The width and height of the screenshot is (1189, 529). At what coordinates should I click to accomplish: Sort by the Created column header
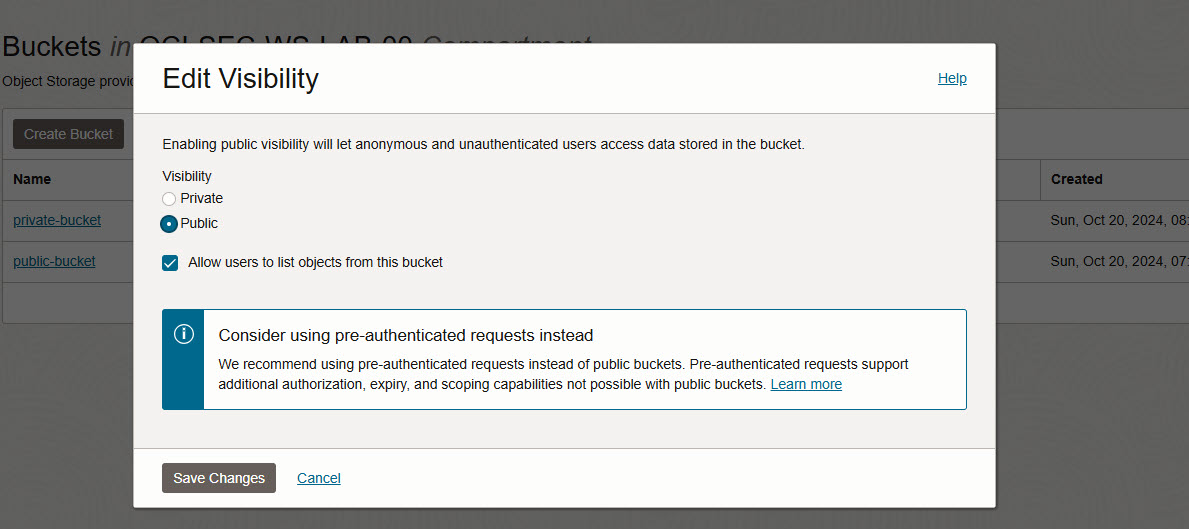pos(1077,180)
